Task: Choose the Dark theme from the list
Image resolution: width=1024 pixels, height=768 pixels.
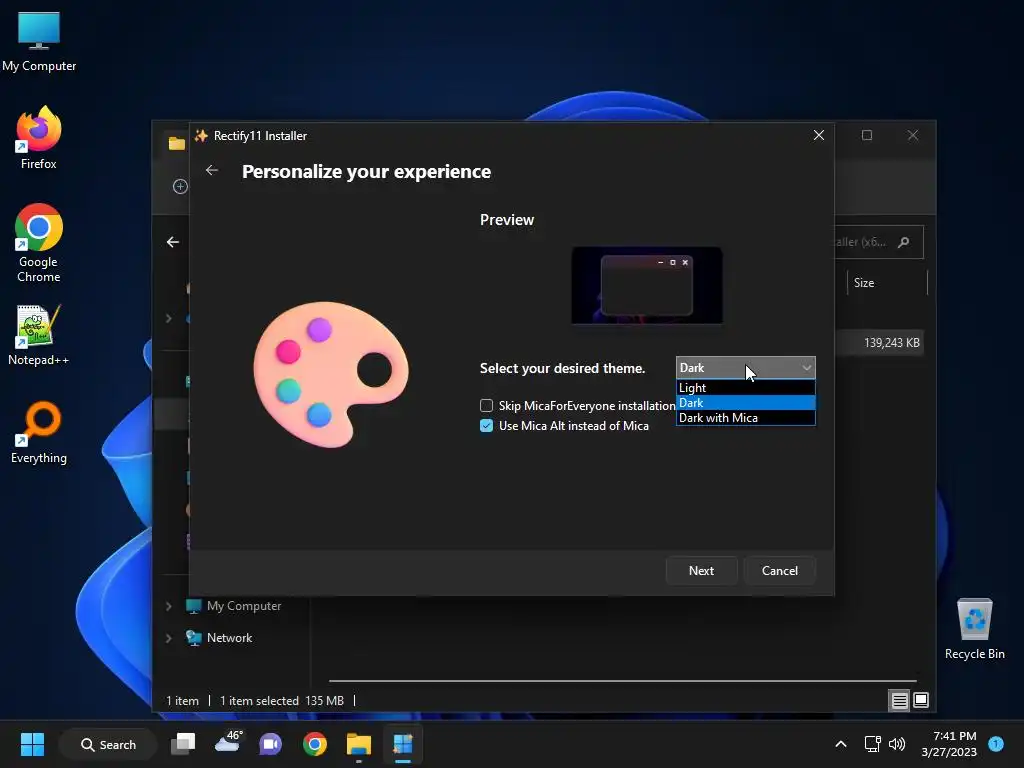Action: (x=745, y=402)
